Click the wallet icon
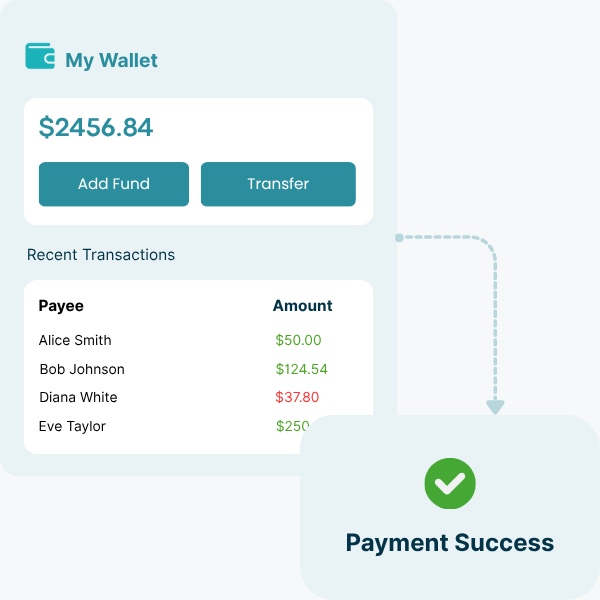Screen dimensions: 600x600 click(40, 56)
